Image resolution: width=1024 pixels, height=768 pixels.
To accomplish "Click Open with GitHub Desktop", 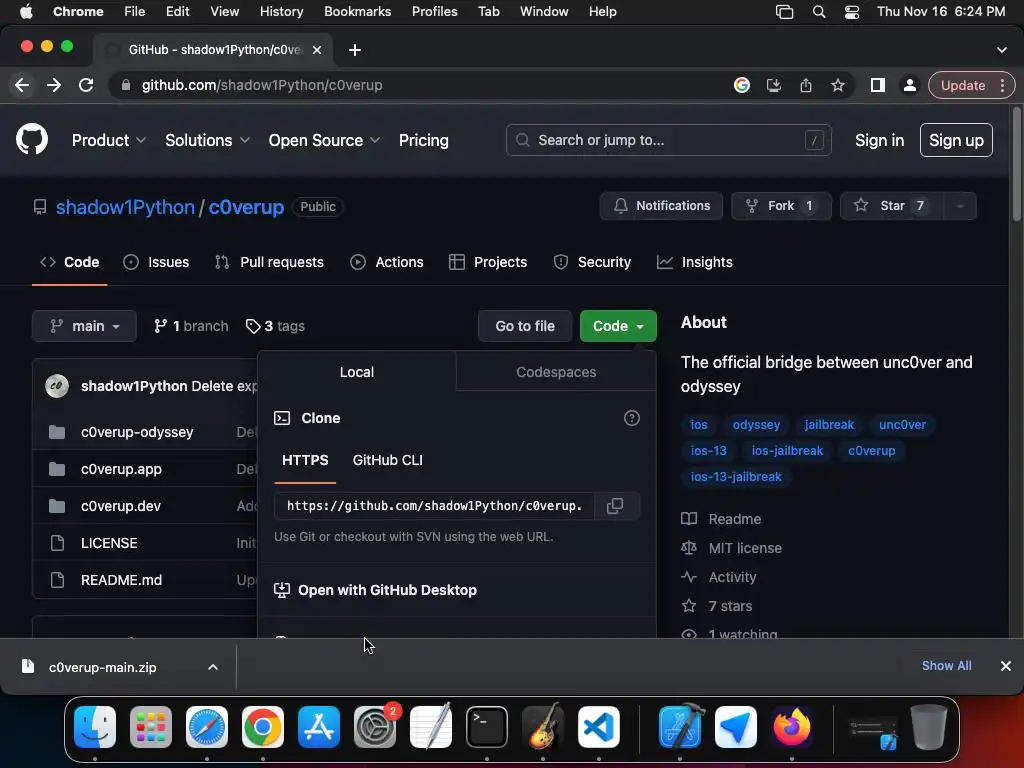I will (x=387, y=590).
